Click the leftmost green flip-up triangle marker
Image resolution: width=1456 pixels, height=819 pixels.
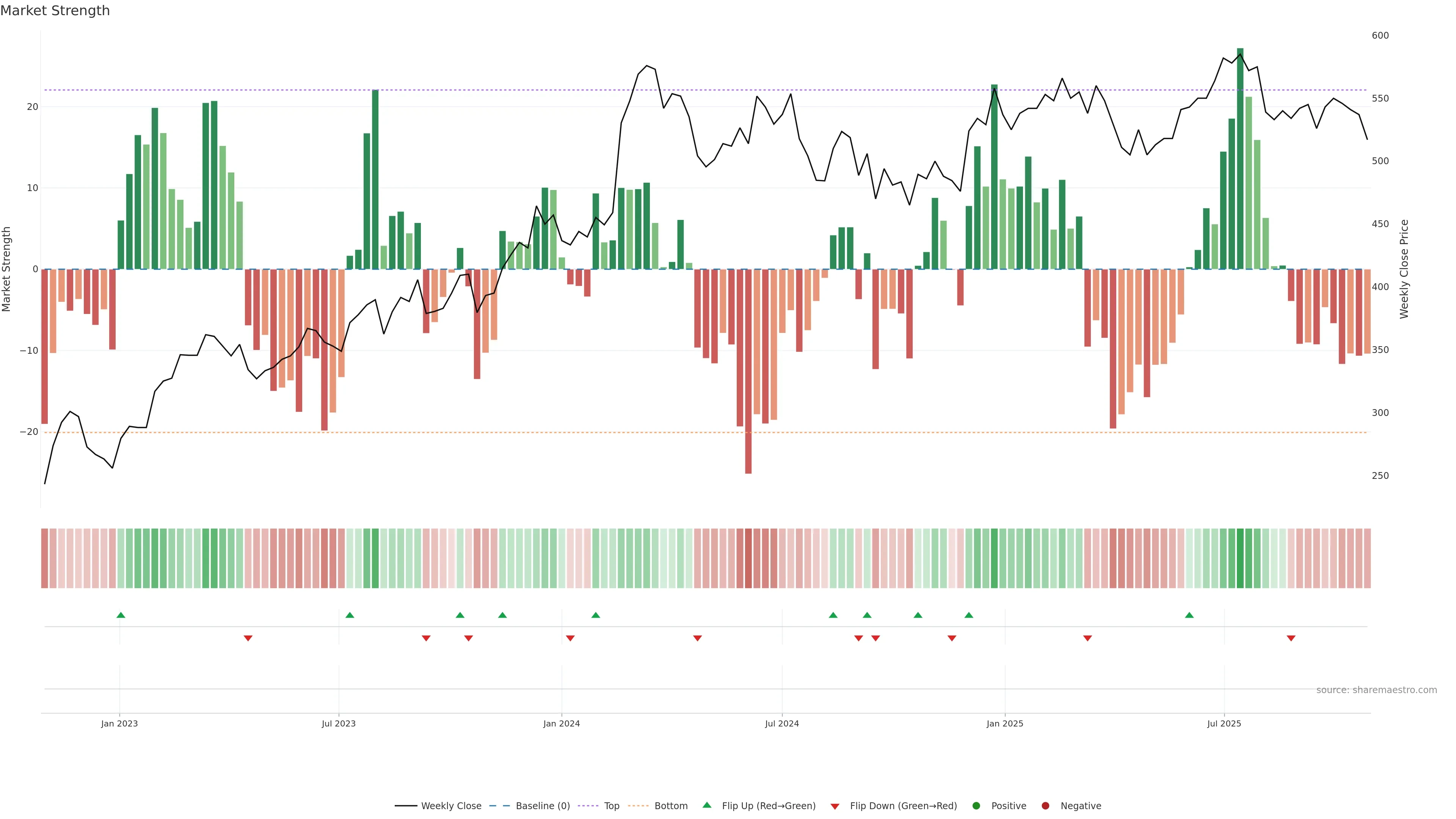(x=121, y=615)
